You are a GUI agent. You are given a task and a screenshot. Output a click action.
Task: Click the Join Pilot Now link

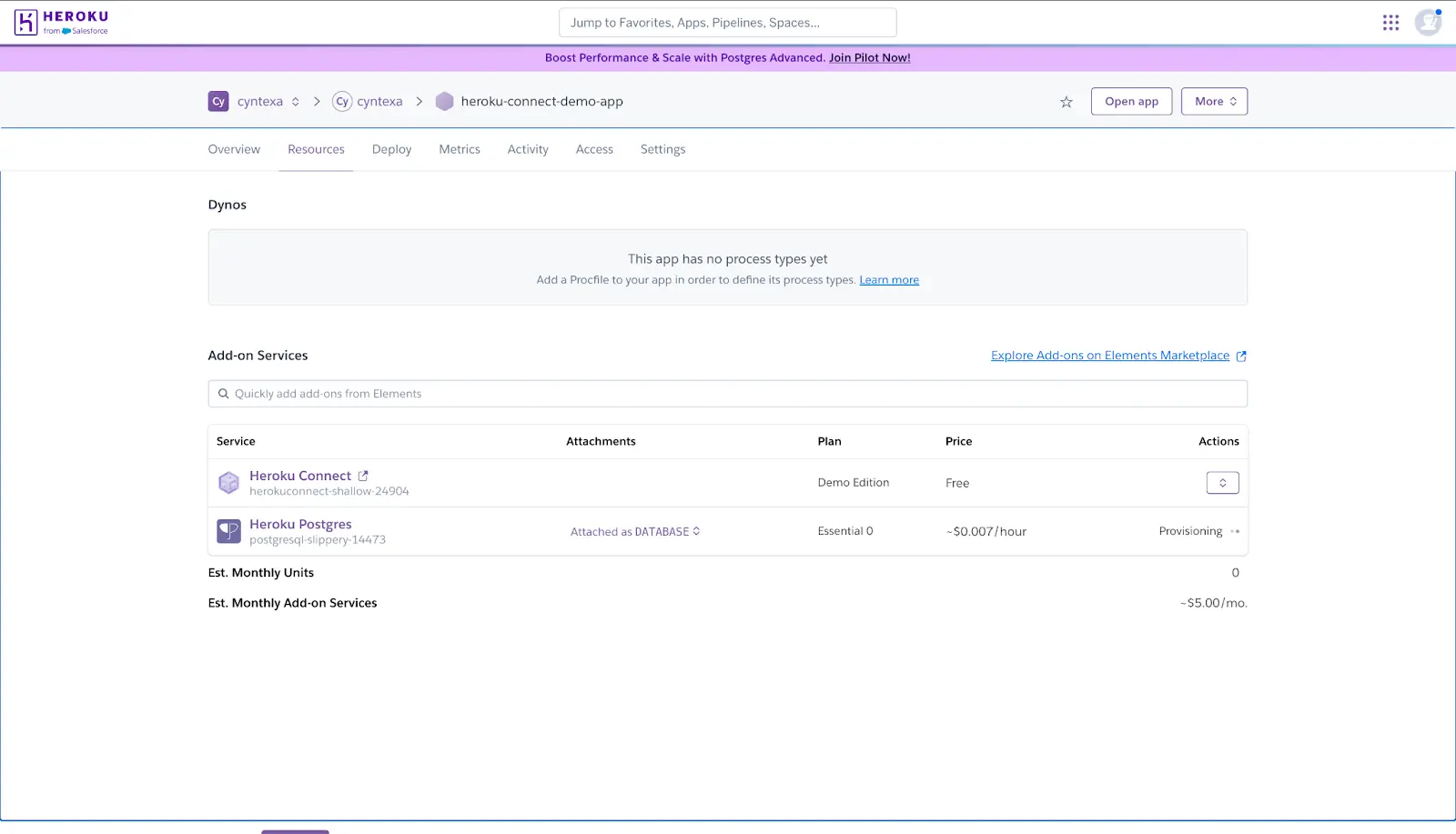tap(868, 57)
